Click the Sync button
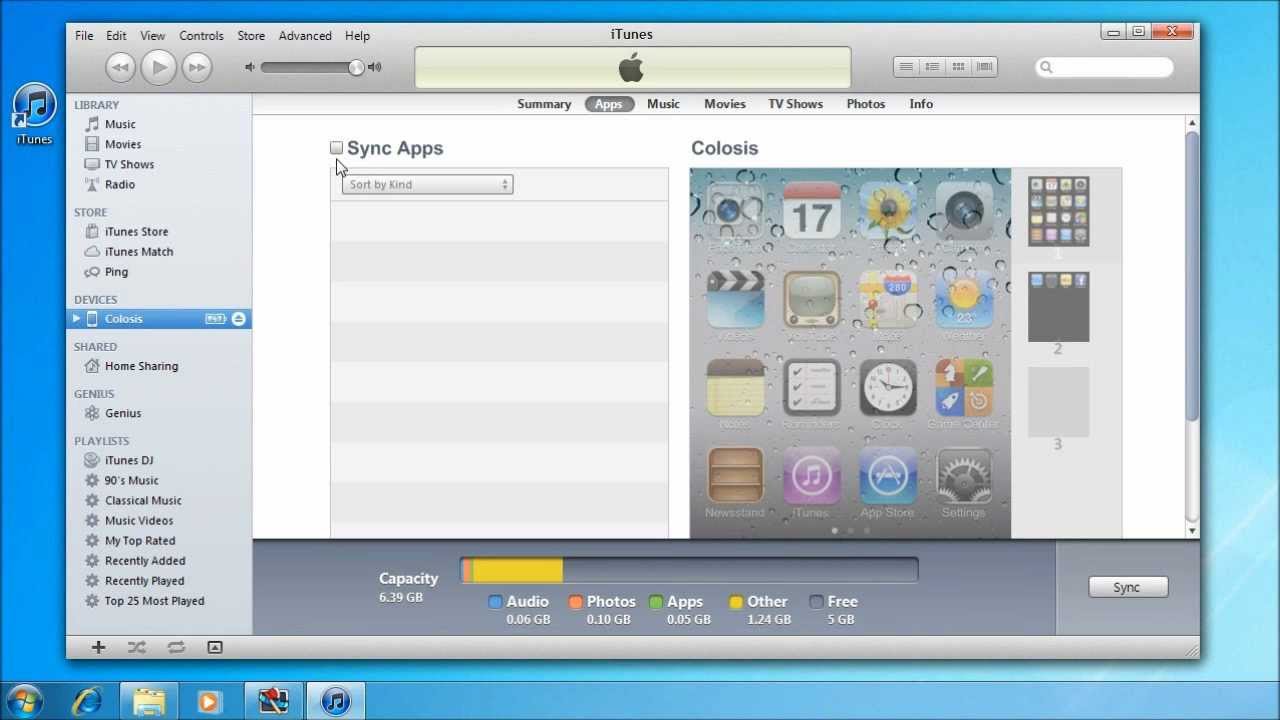The width and height of the screenshot is (1280, 720). 1127,587
